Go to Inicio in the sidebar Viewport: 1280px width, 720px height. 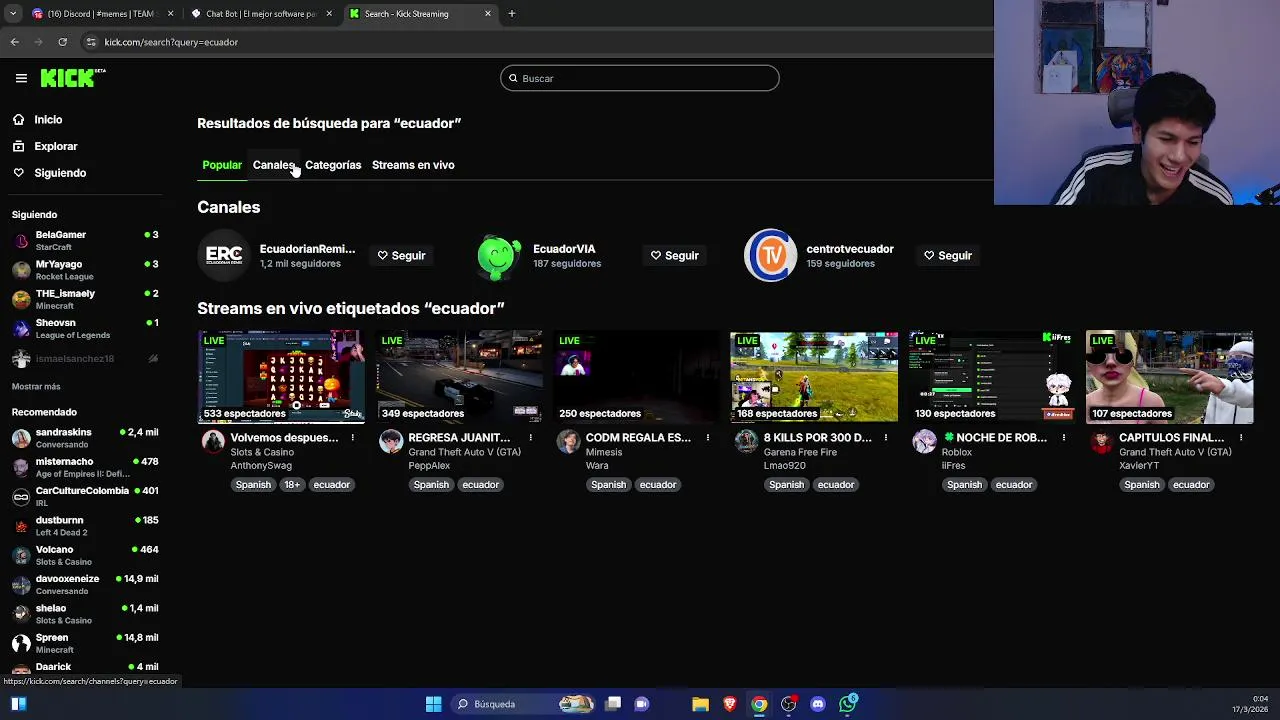pyautogui.click(x=48, y=120)
